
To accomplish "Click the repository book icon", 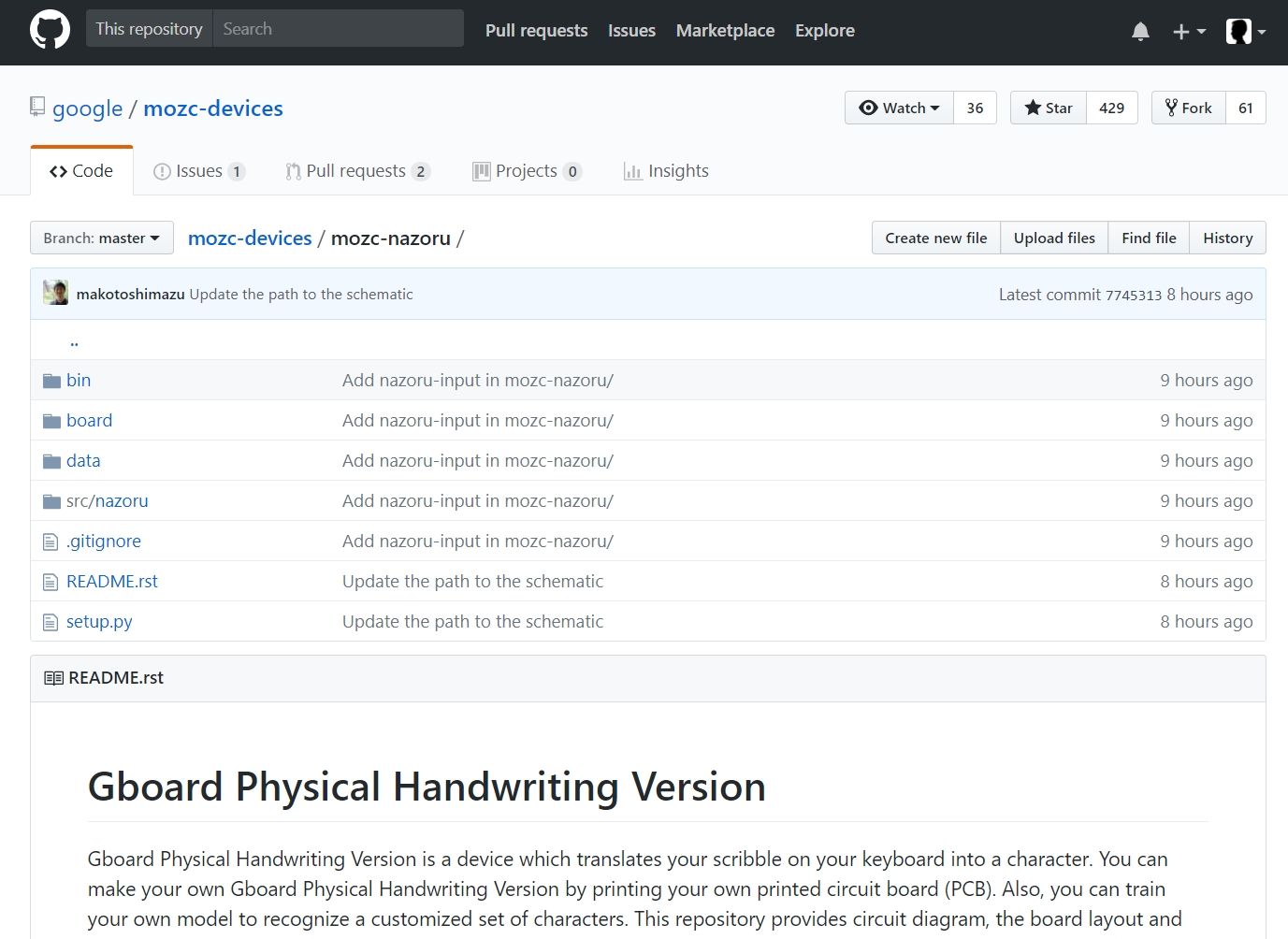I will pyautogui.click(x=37, y=107).
